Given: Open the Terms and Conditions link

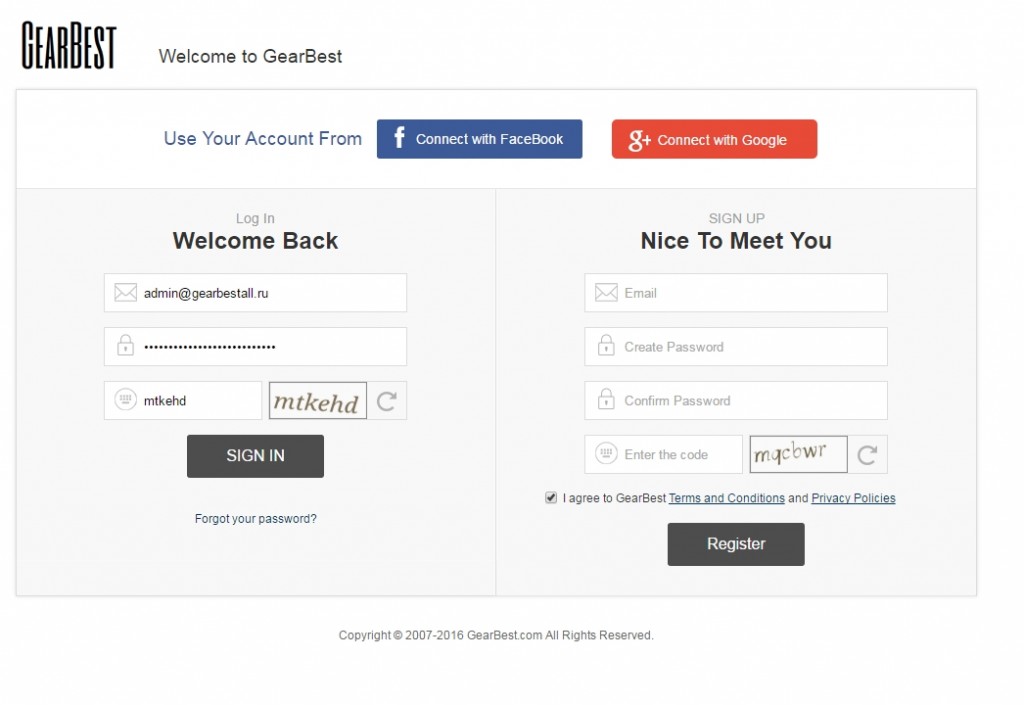Looking at the screenshot, I should 726,498.
